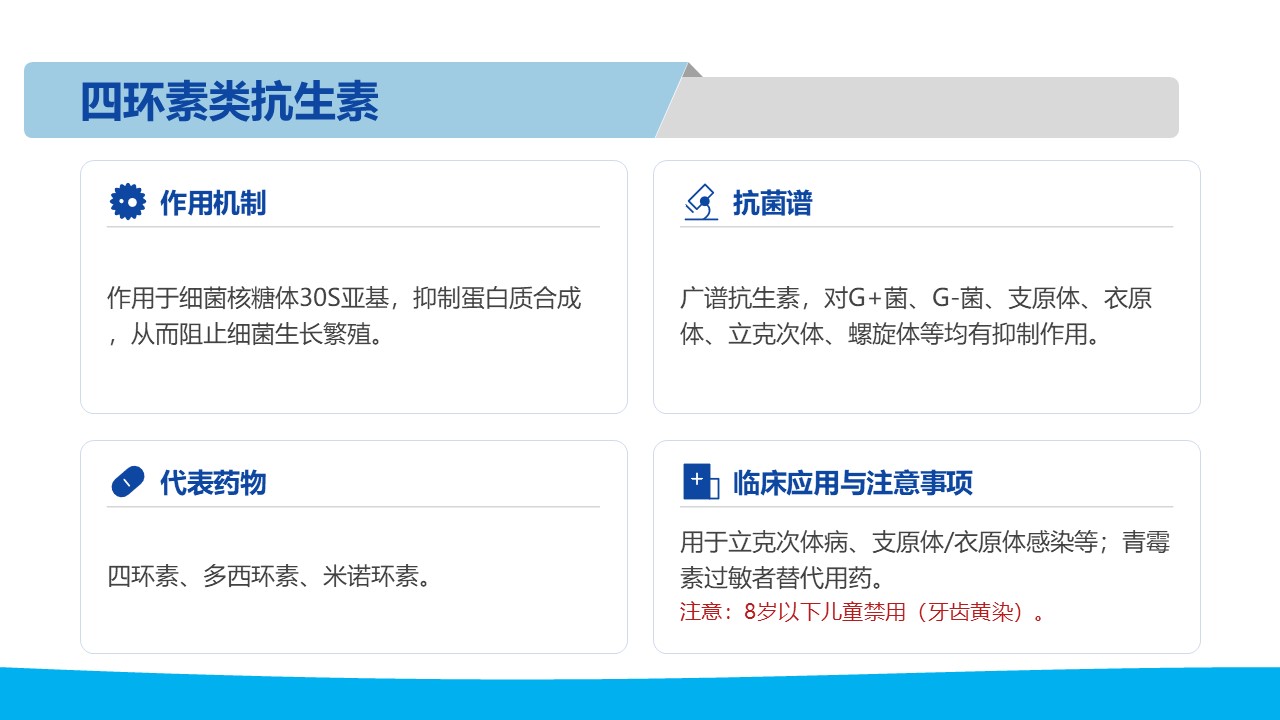Click the paragraph about 30S亚基 protein synthesis

344,315
